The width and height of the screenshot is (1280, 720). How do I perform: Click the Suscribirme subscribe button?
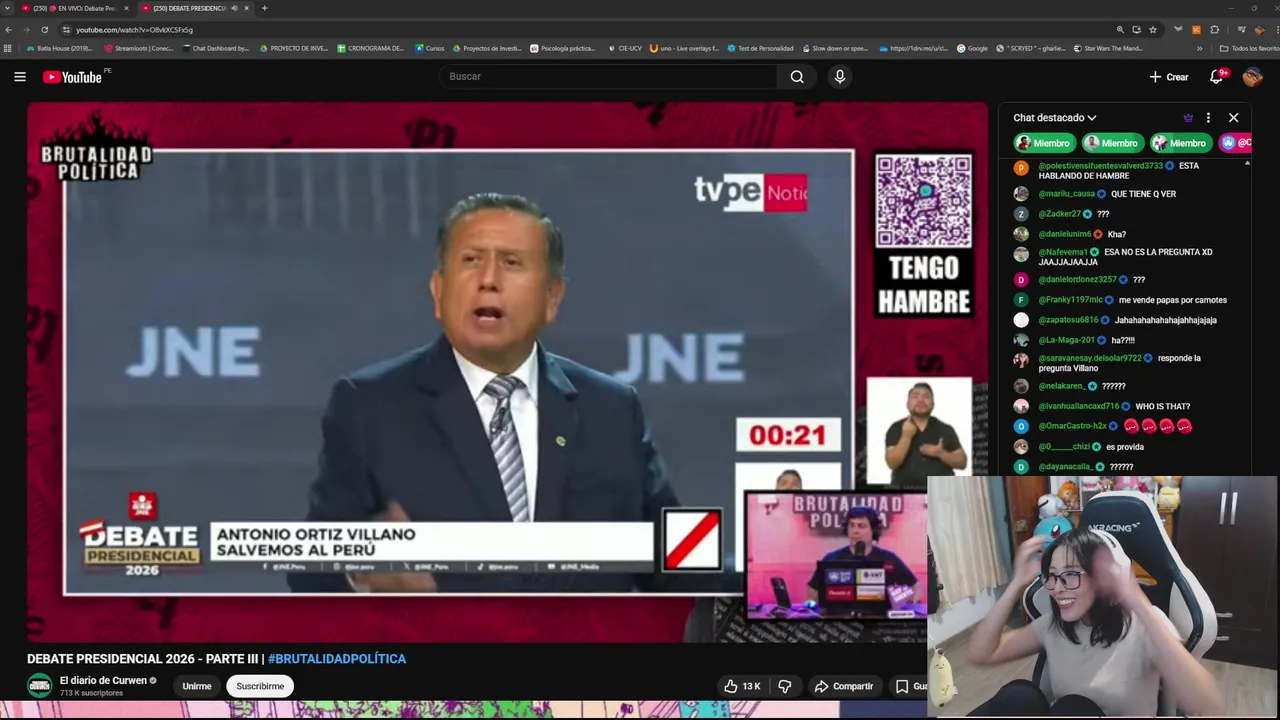[x=260, y=686]
